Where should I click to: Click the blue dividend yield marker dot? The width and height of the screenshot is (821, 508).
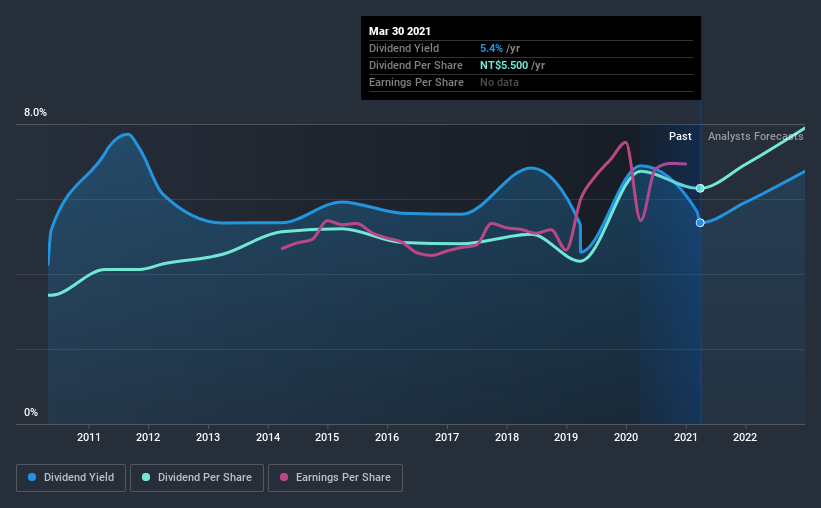tap(700, 223)
